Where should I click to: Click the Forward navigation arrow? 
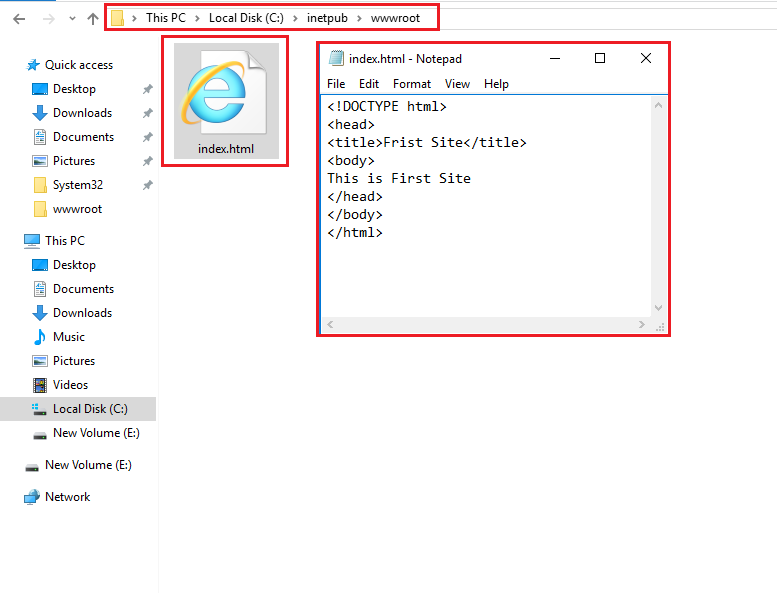click(x=49, y=19)
